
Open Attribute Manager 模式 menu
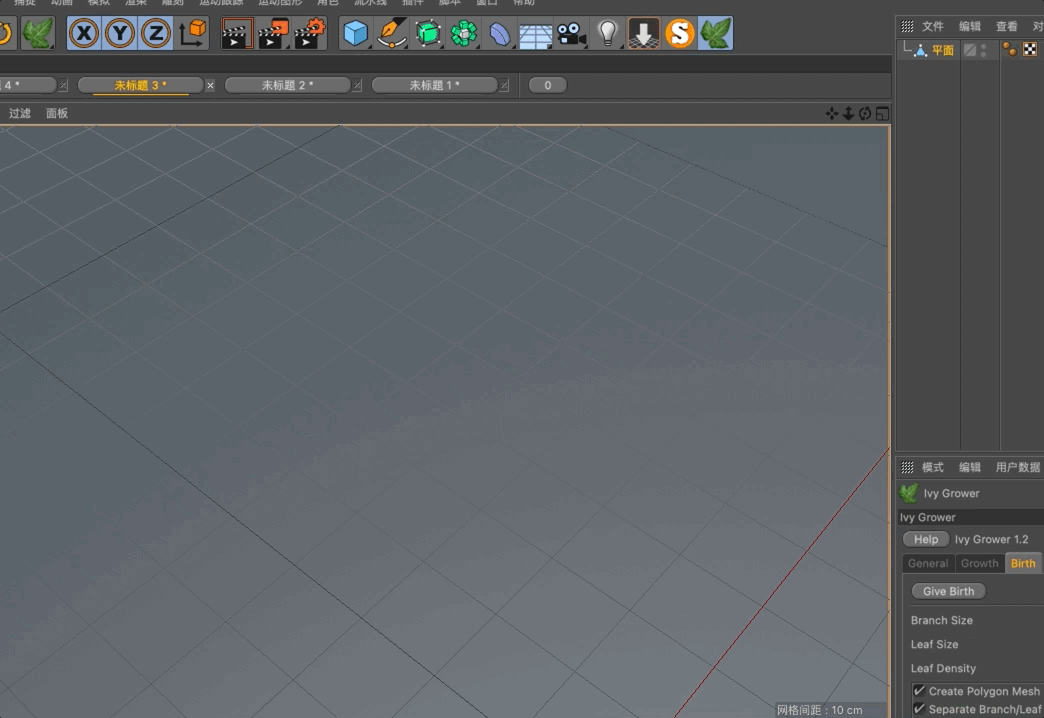pos(932,468)
